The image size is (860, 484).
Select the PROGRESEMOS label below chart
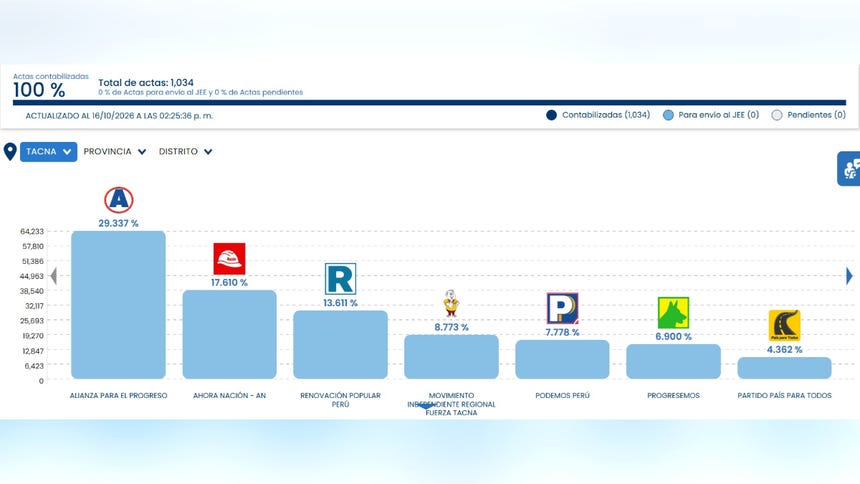673,395
